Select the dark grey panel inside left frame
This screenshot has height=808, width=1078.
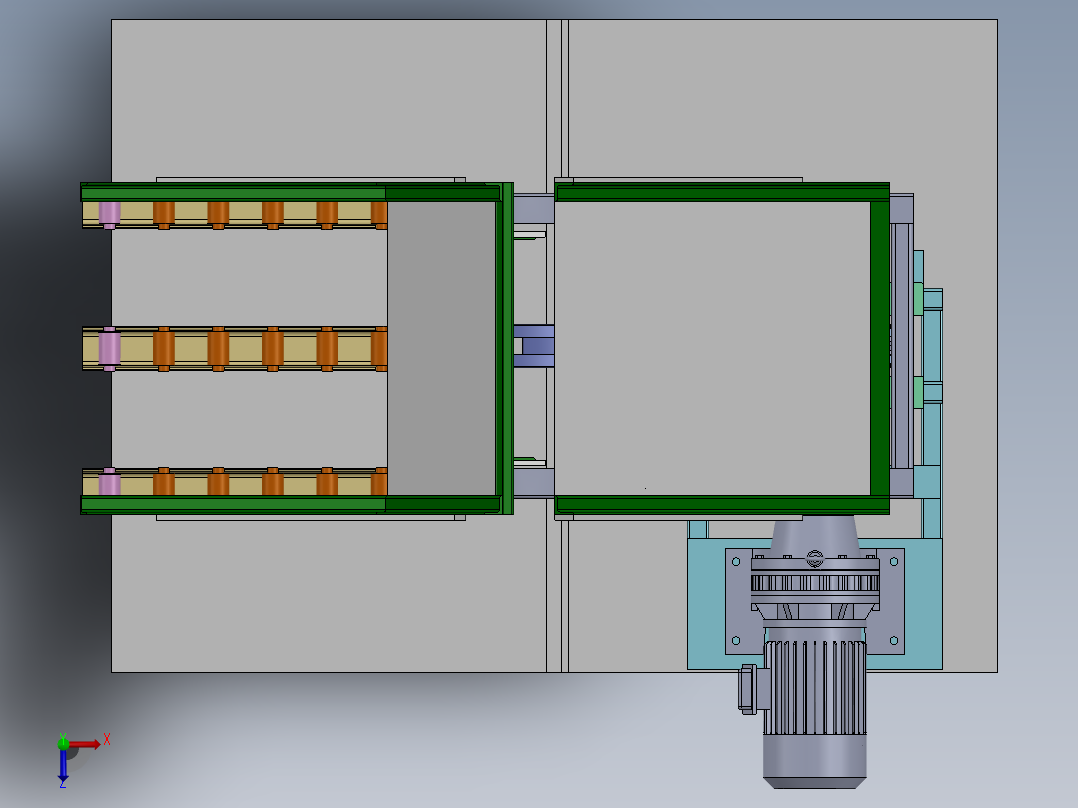coord(441,348)
